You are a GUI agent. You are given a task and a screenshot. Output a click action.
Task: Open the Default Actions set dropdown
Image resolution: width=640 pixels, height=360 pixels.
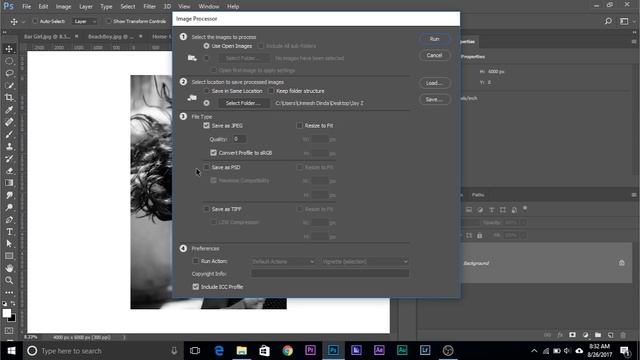coord(283,261)
